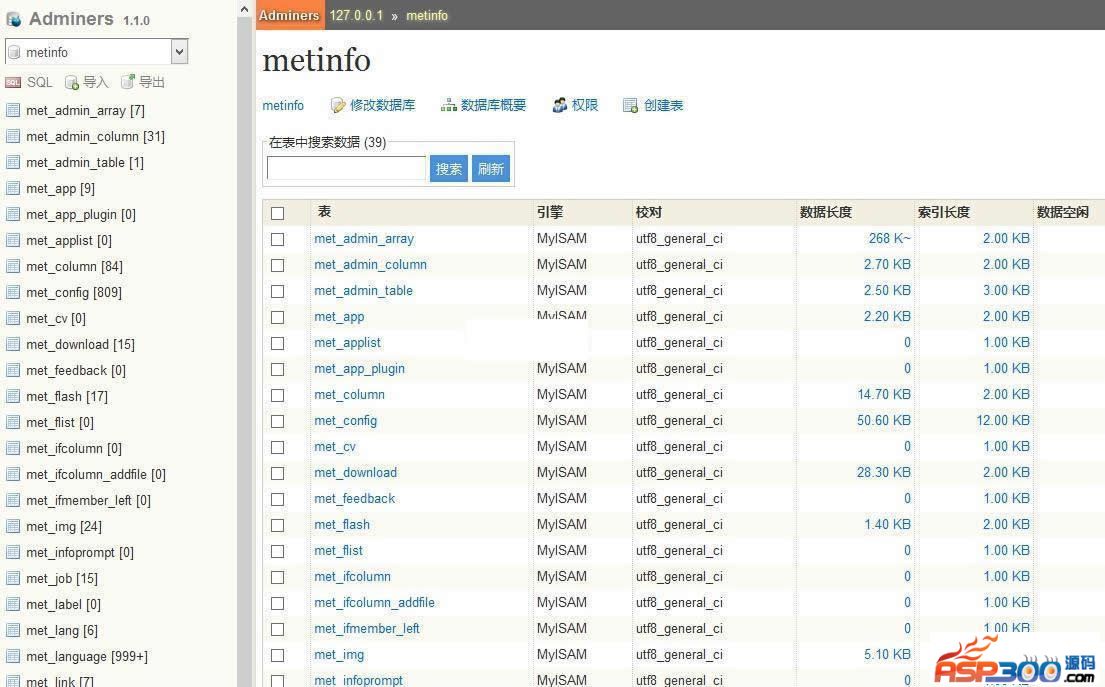
Task: Open met_config table link in main list
Action: [x=345, y=421]
